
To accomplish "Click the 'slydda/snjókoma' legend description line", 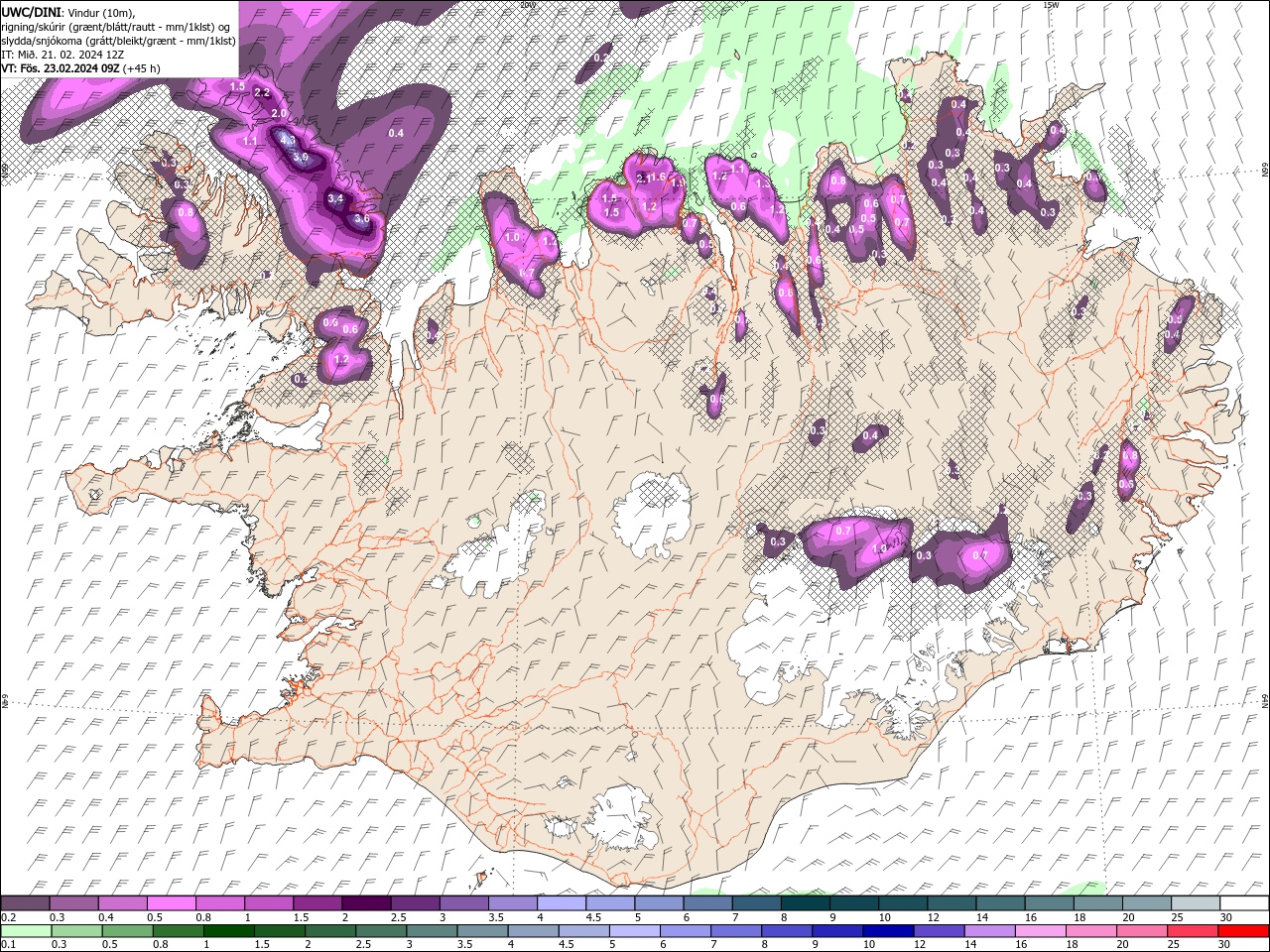I will (118, 41).
